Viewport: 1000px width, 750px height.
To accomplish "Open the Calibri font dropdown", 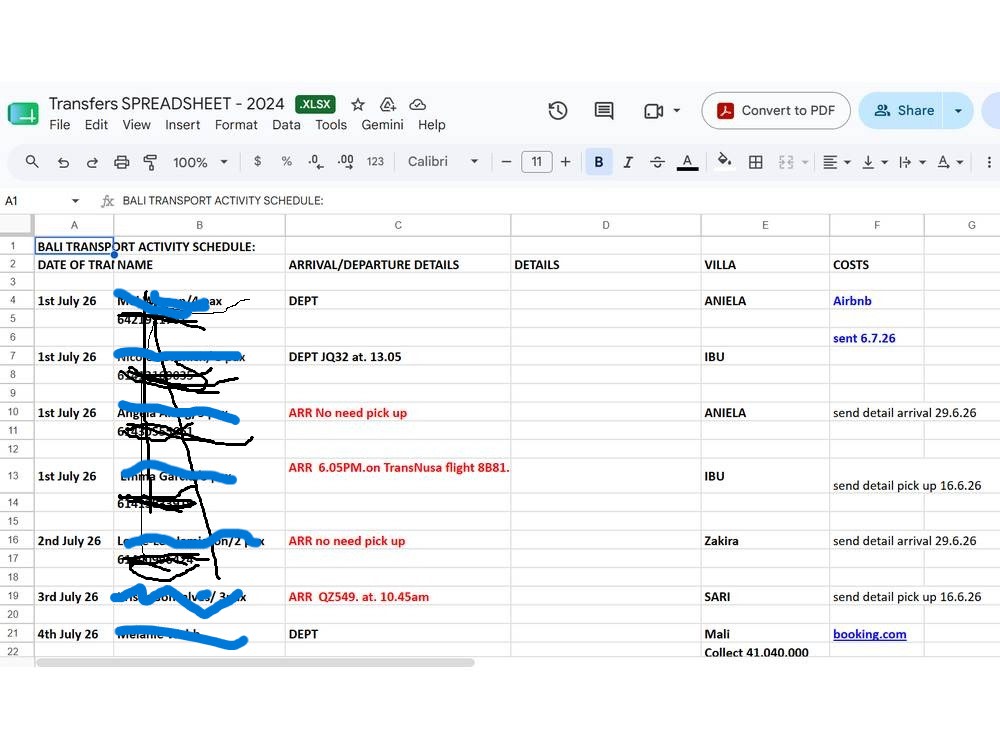I will coord(443,161).
